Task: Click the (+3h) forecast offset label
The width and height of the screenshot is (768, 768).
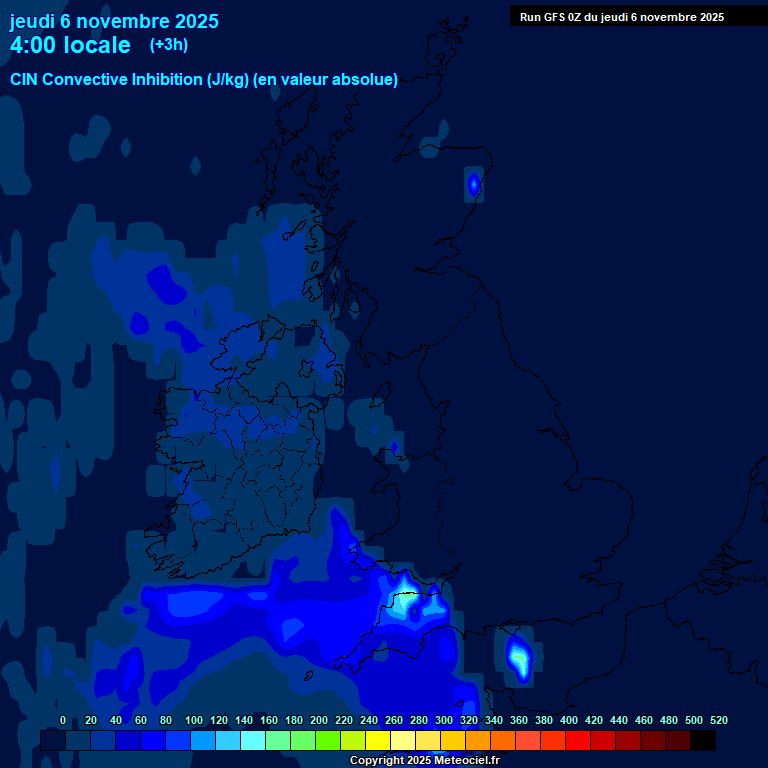Action: pyautogui.click(x=168, y=45)
